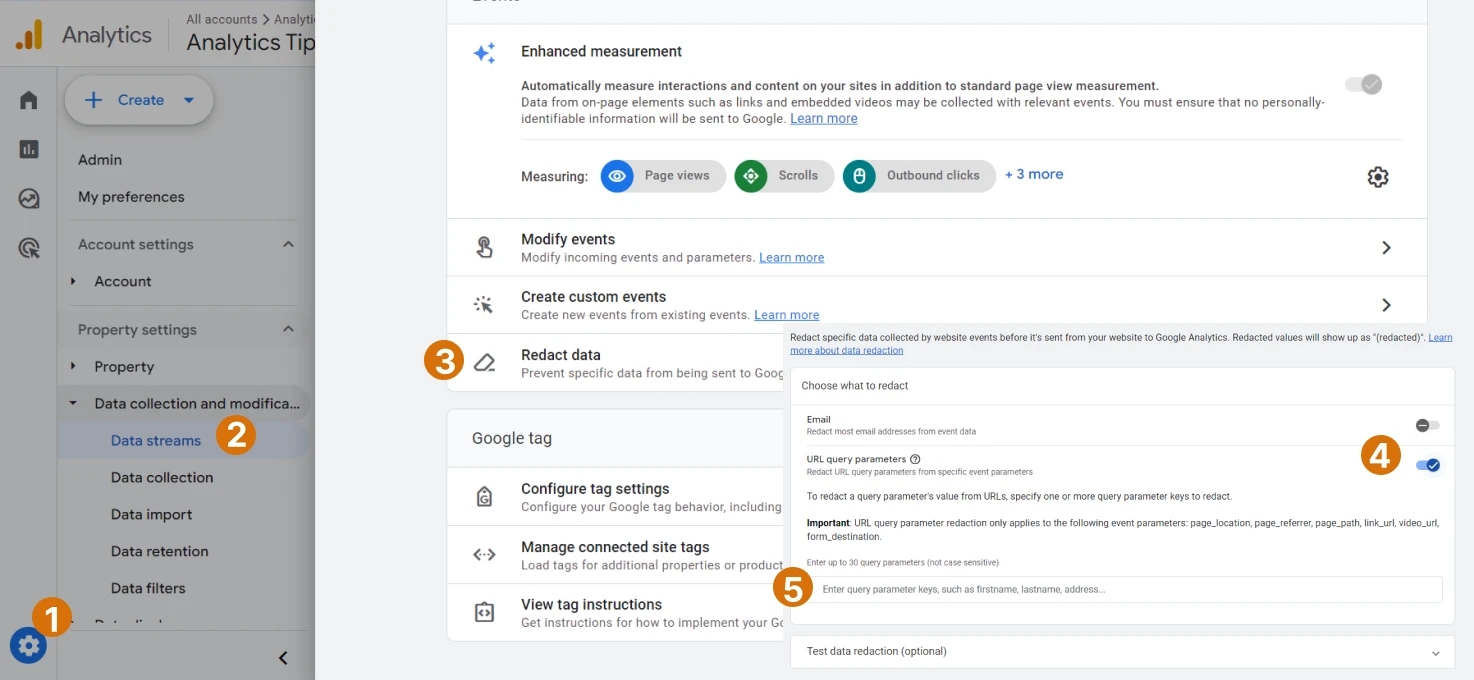Open the Explore icon in sidebar
Screen dimensions: 1474x680
click(29, 199)
